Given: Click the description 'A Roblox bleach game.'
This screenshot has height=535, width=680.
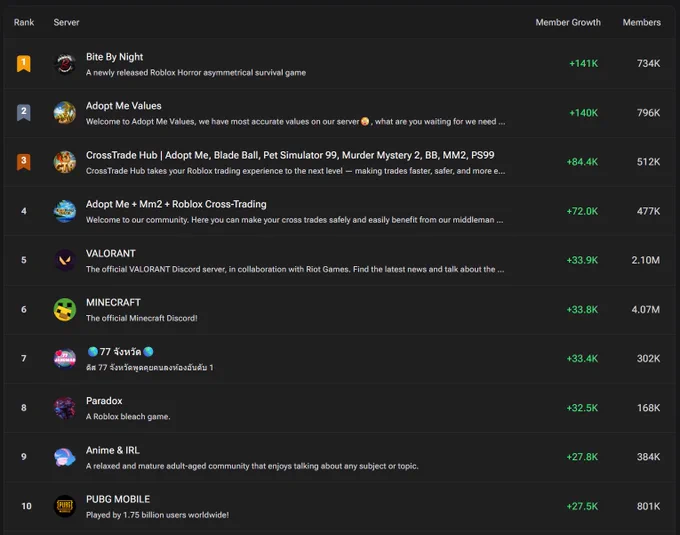Looking at the screenshot, I should coord(128,417).
